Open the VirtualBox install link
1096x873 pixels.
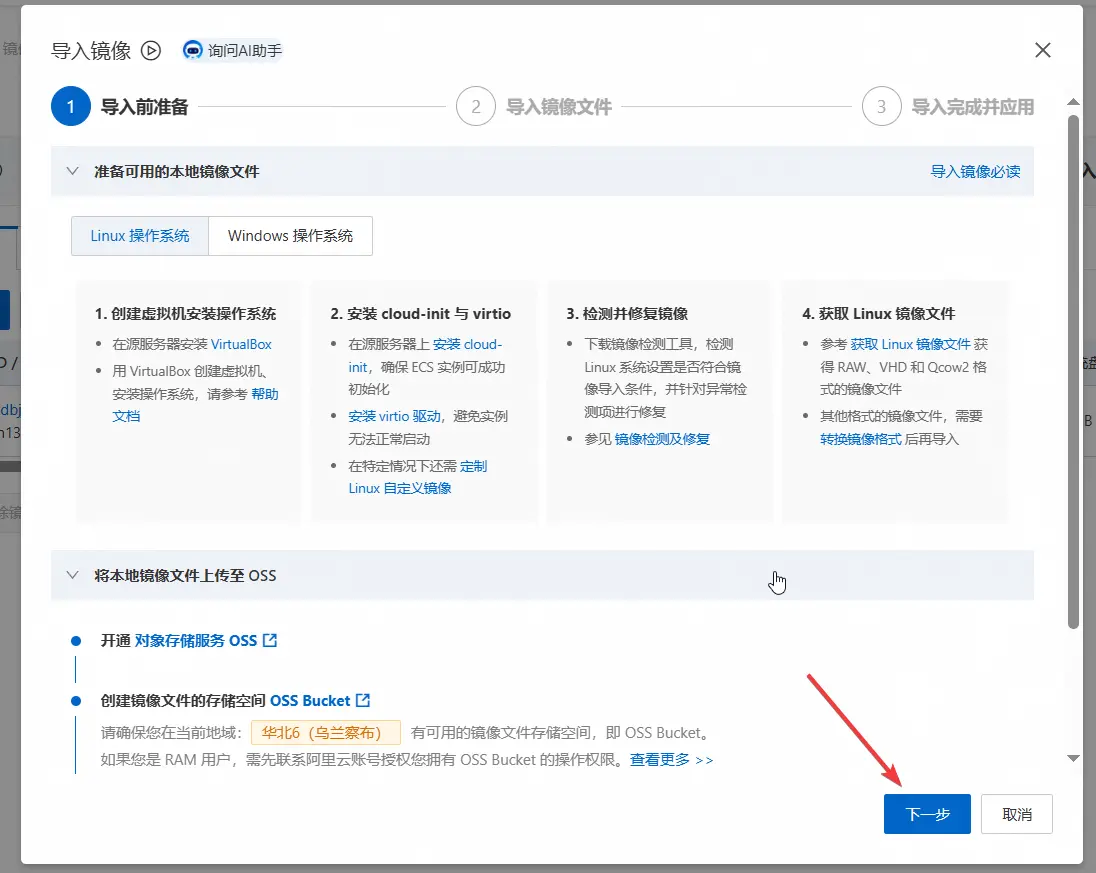click(241, 344)
